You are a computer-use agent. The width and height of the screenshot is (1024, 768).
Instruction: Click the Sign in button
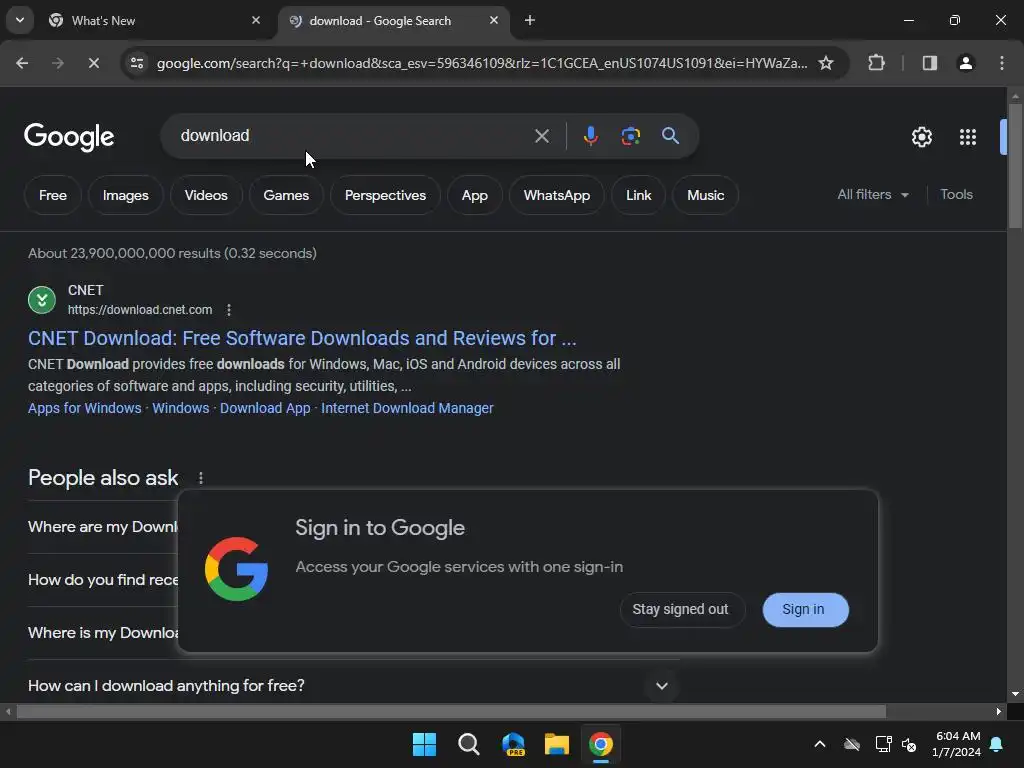click(x=805, y=609)
